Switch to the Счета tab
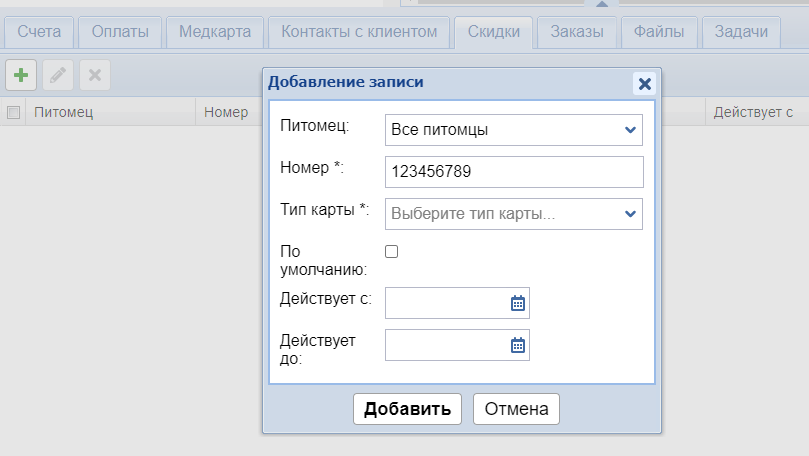Screen dimensions: 809x456 [x=39, y=32]
